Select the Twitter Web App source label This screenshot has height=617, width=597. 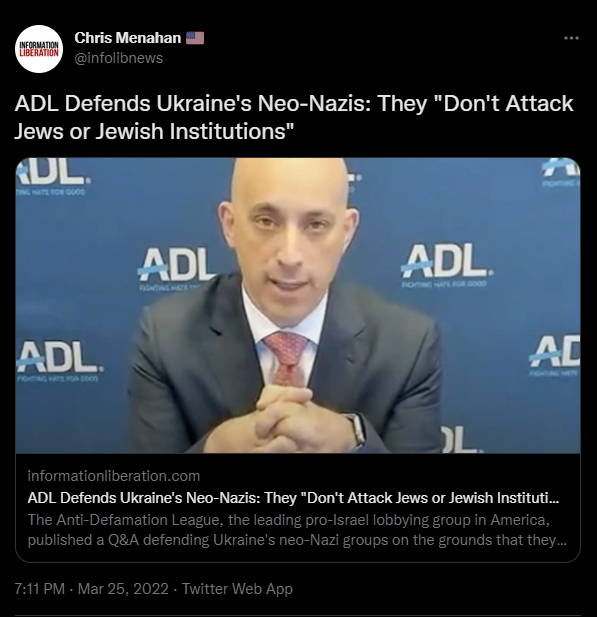[237, 589]
